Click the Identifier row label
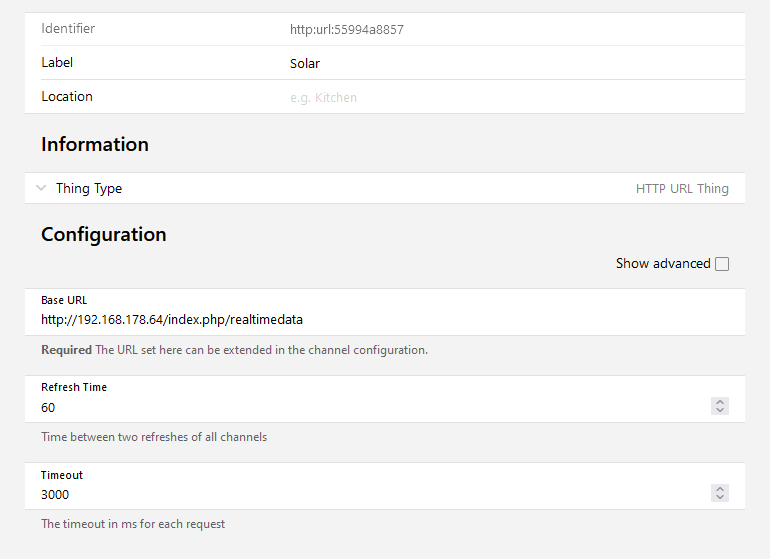The width and height of the screenshot is (770, 559). (68, 29)
